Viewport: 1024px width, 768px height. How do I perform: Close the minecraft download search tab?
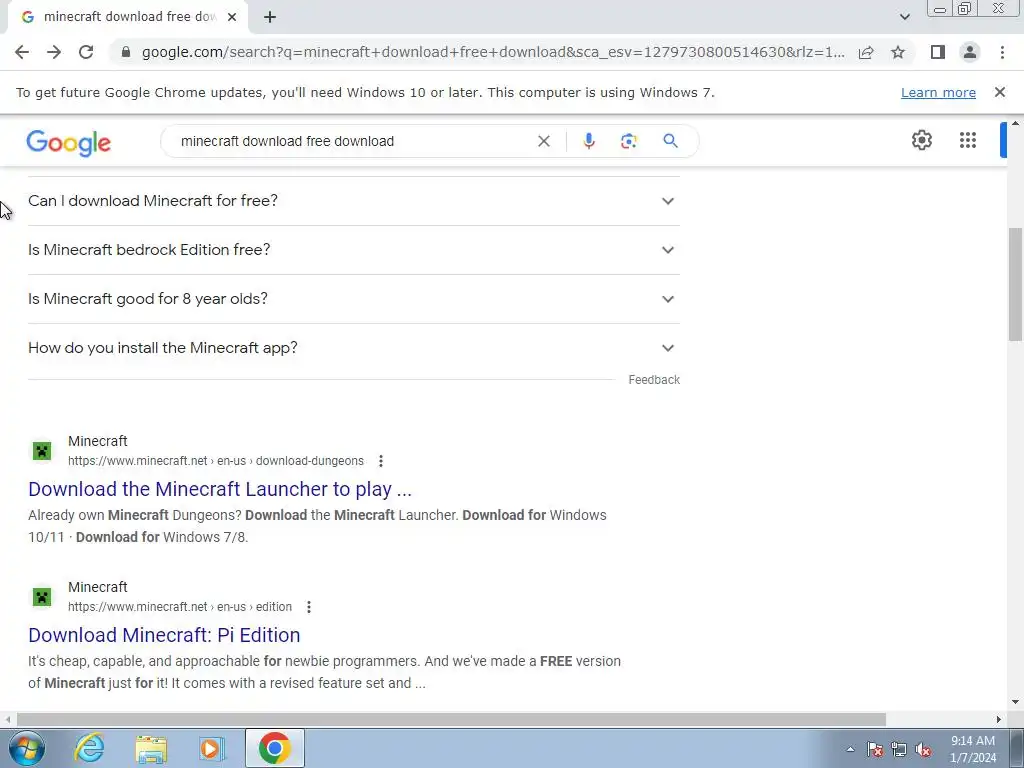coord(232,17)
